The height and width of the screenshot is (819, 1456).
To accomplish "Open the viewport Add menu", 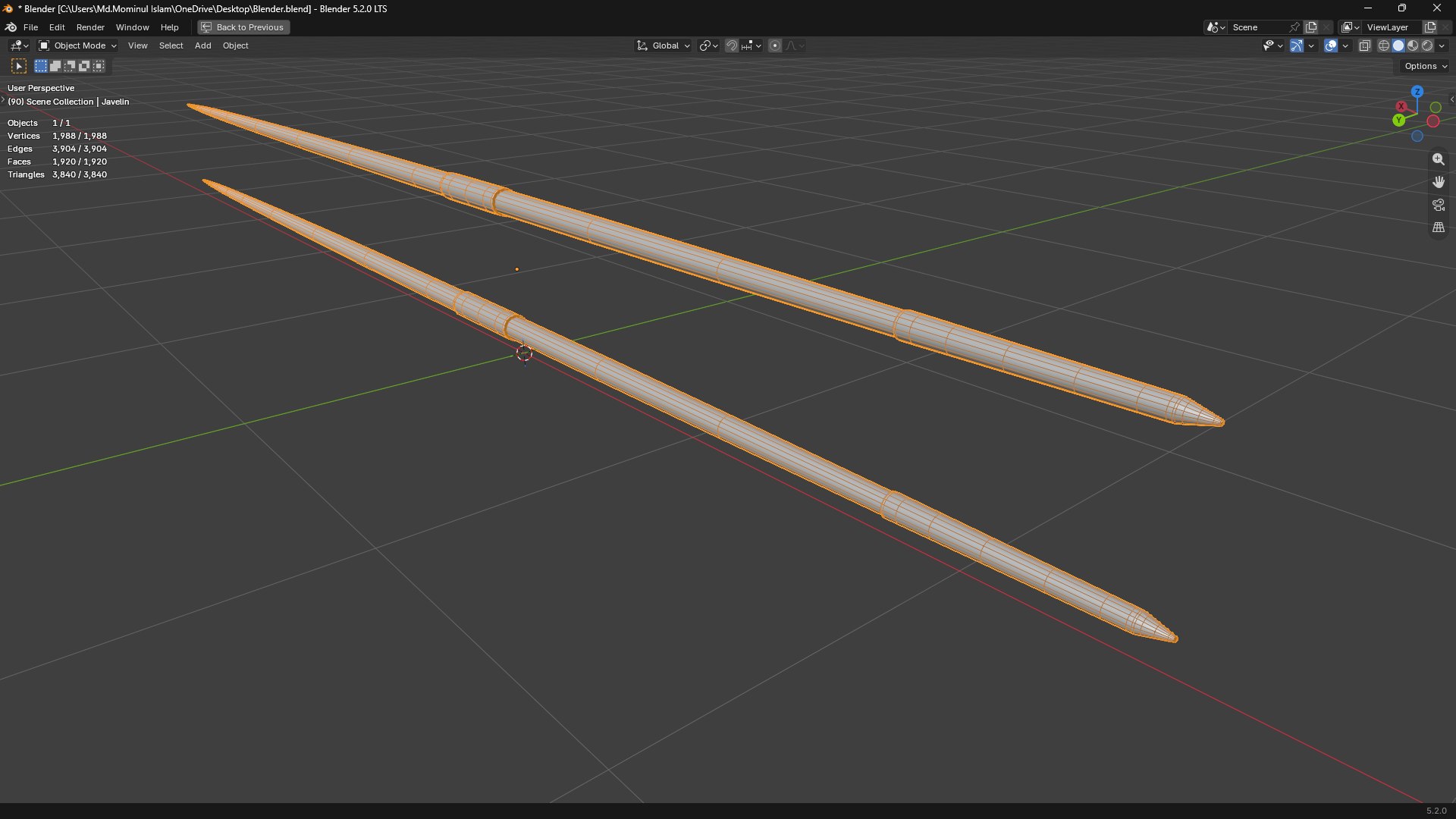I will tap(202, 45).
